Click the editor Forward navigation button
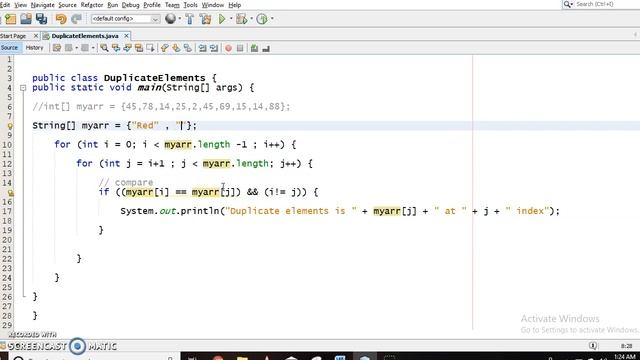Image resolution: width=640 pixels, height=360 pixels. tap(85, 48)
